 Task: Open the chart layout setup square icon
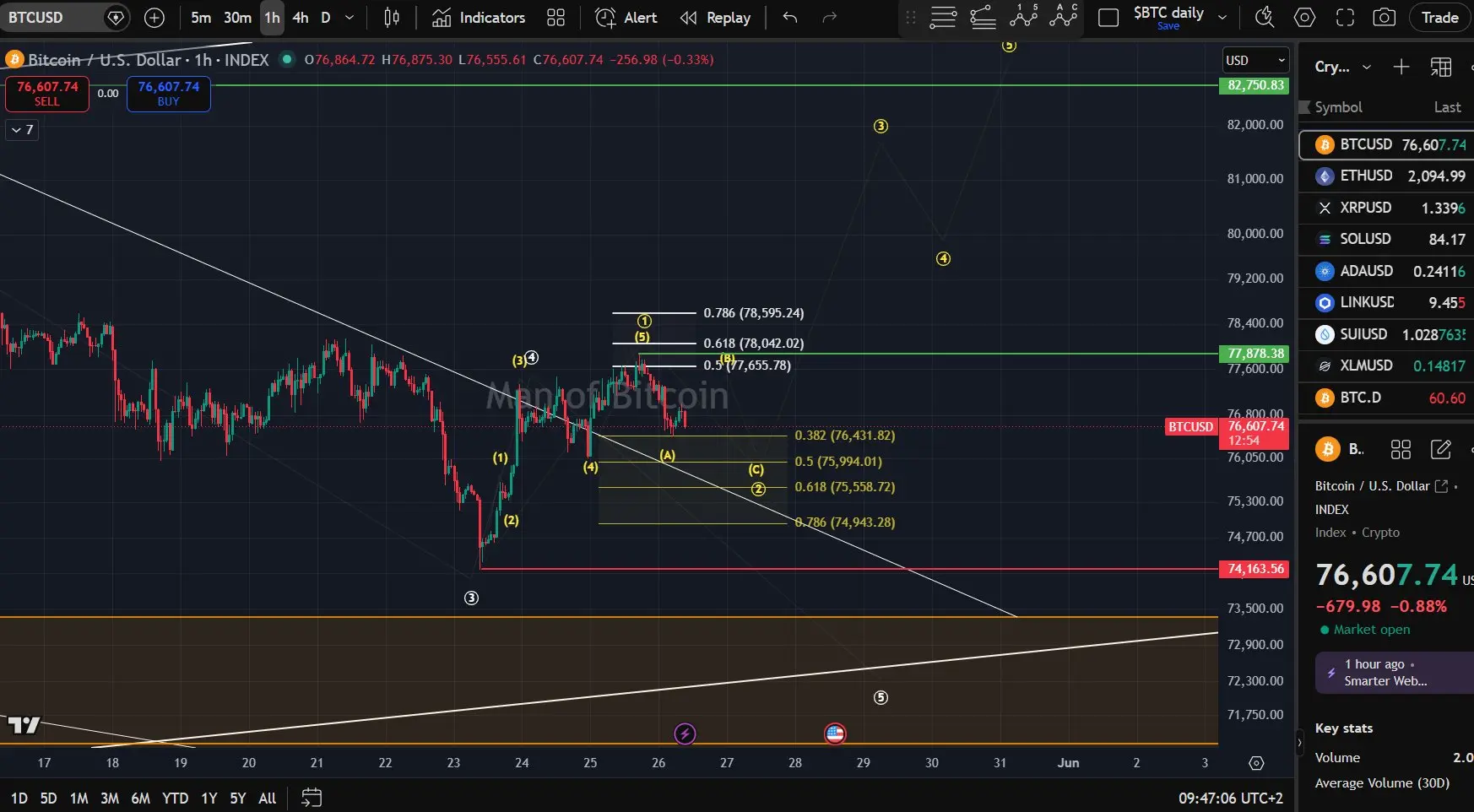(x=1108, y=18)
